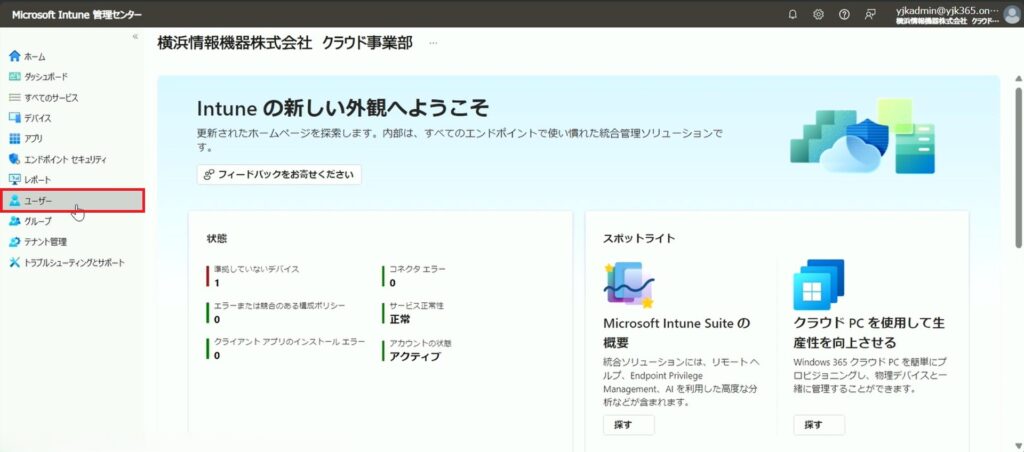
Task: Click the エンドポイント セキュリティ shield icon
Action: coord(14,159)
